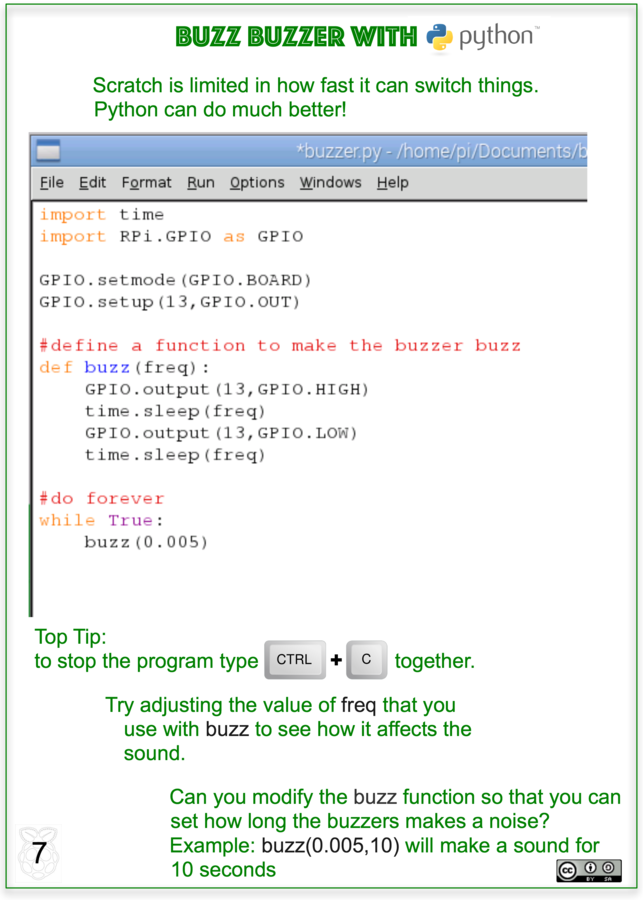Open the Help menu

(x=393, y=183)
